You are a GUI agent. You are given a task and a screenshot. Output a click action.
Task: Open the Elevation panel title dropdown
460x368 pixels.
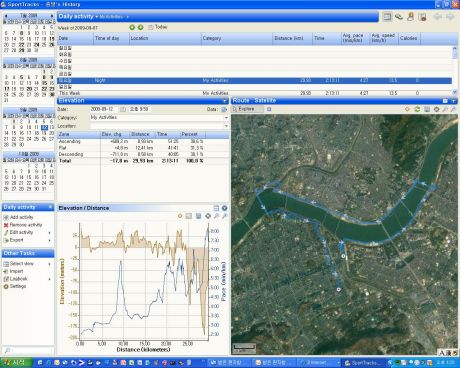point(225,101)
